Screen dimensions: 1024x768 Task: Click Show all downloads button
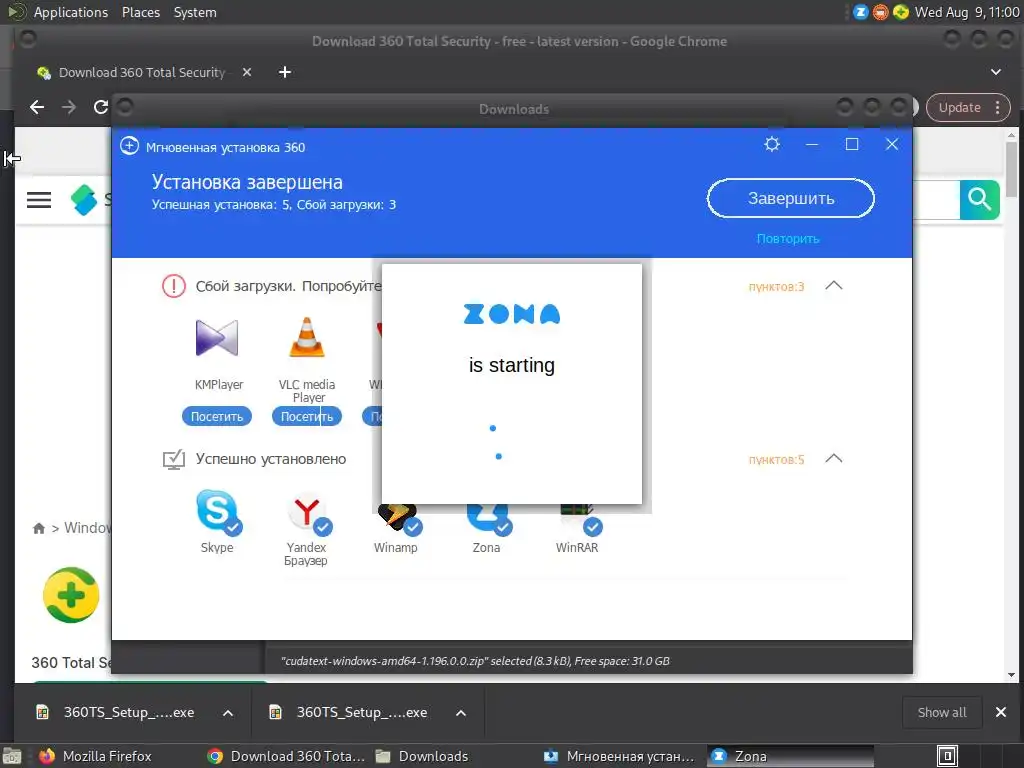[x=942, y=712]
